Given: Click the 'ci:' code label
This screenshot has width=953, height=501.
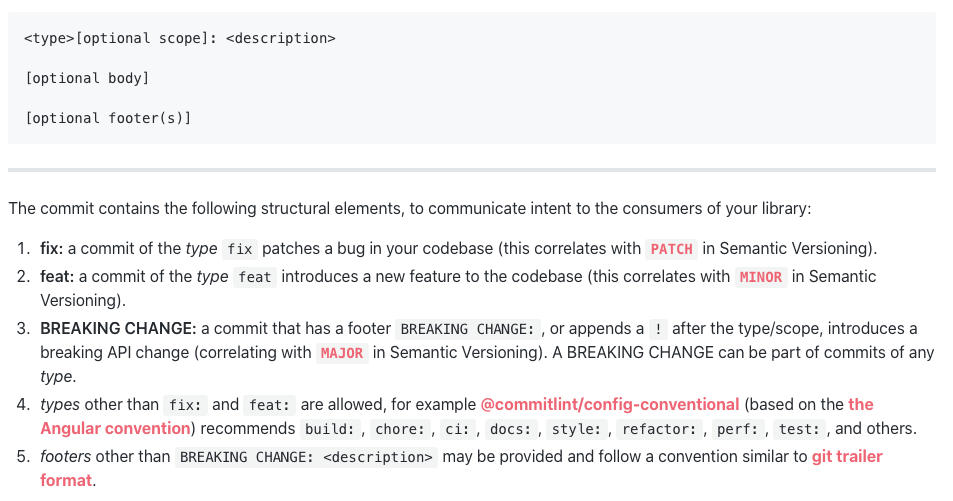Looking at the screenshot, I should (x=457, y=429).
